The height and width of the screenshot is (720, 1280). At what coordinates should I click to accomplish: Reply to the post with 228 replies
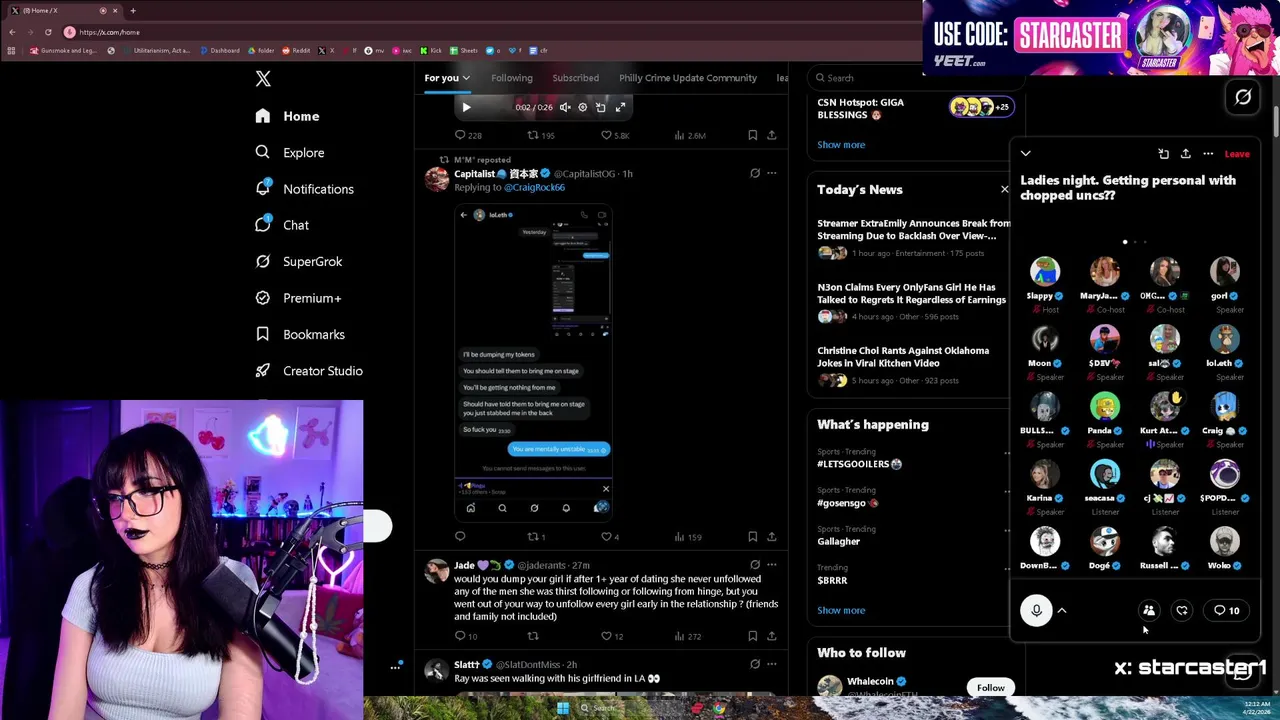[468, 135]
